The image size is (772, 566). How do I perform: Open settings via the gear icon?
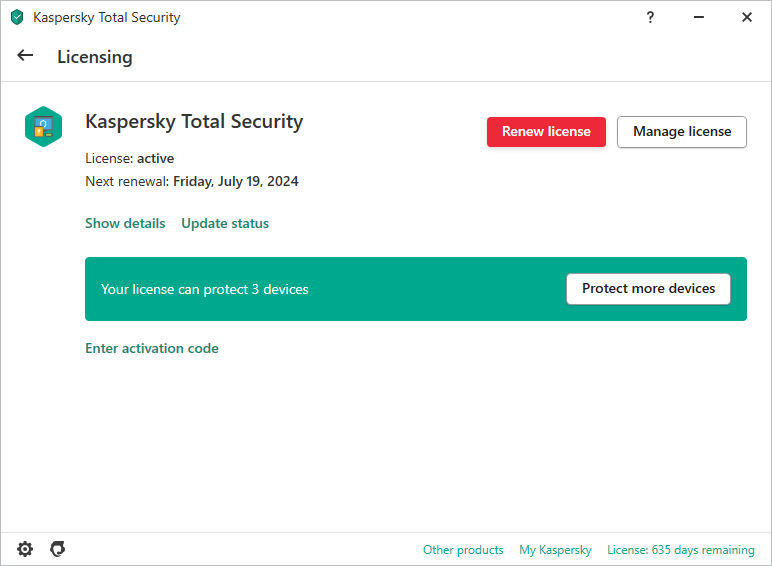pos(25,549)
